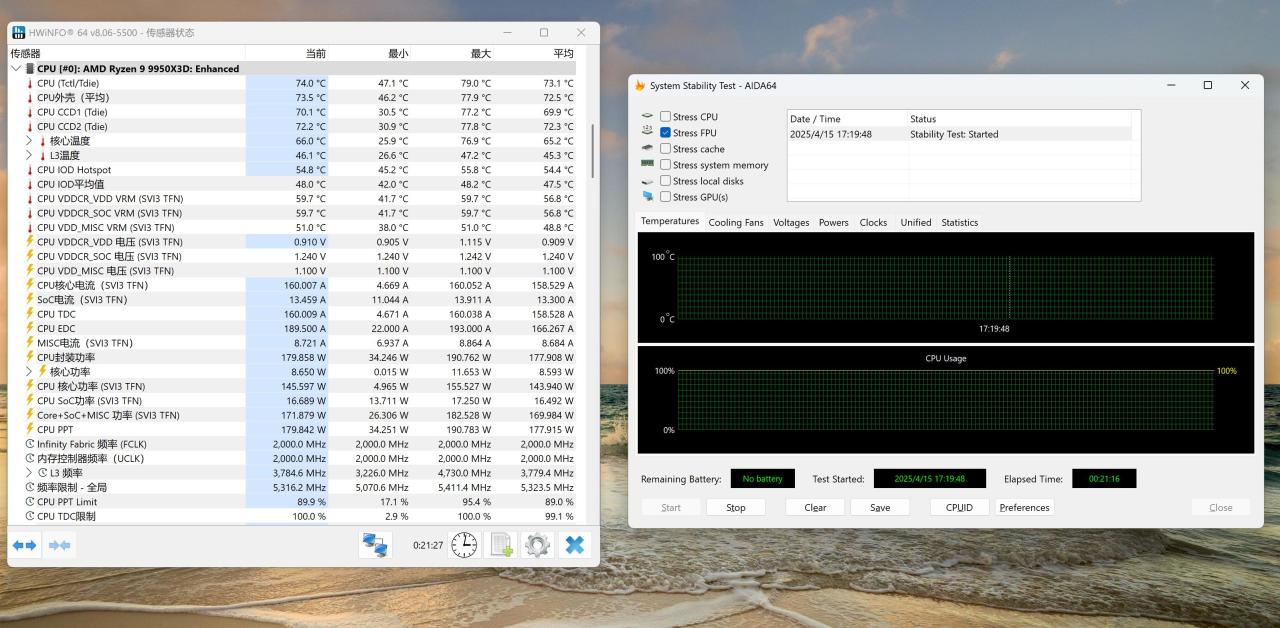Click the Stress CPU chip icon in AIDA64

point(647,116)
